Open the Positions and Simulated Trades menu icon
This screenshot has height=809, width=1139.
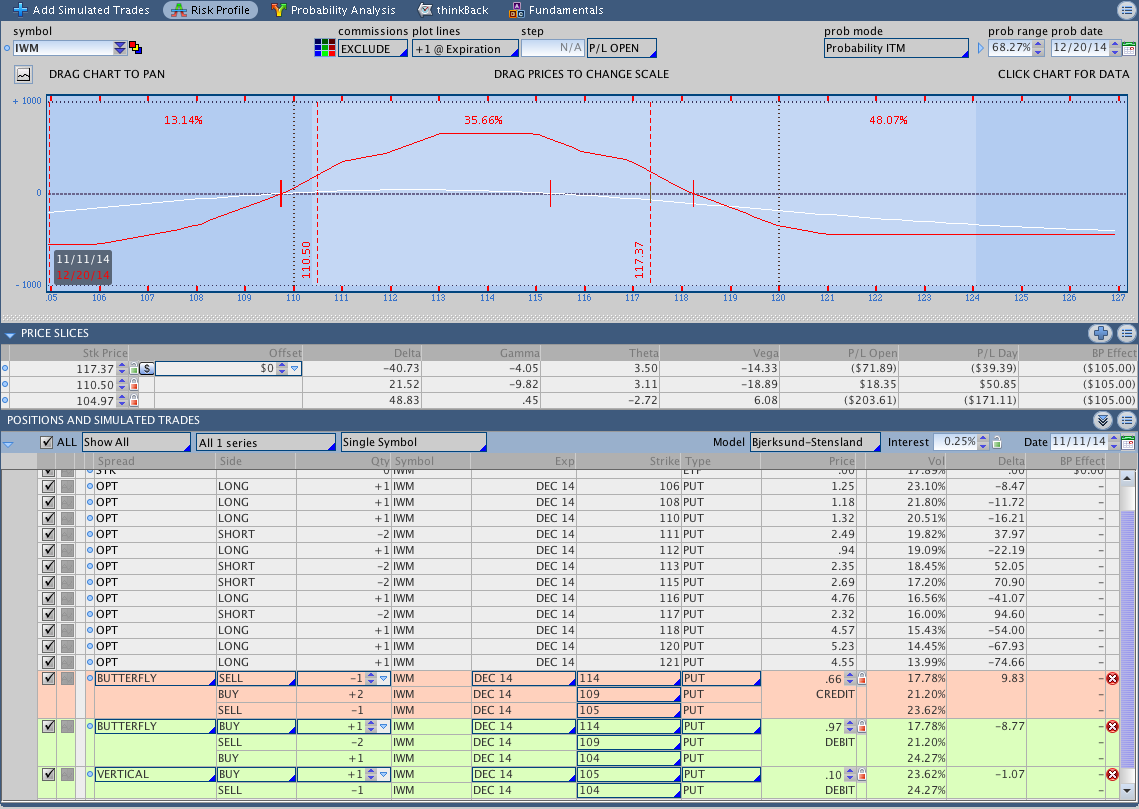pyautogui.click(x=1127, y=420)
